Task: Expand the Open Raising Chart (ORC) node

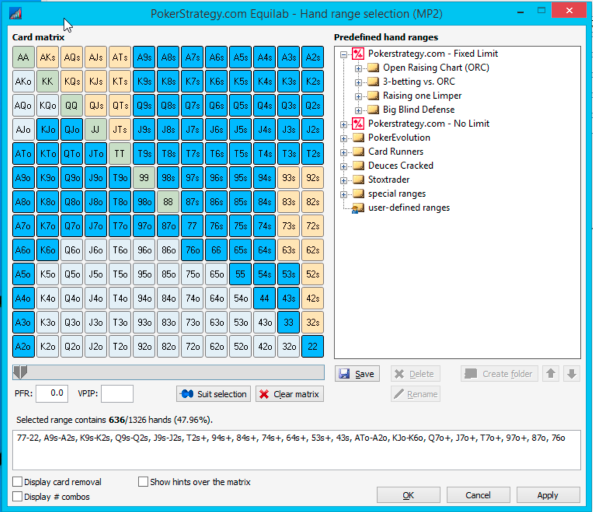Action: click(358, 68)
